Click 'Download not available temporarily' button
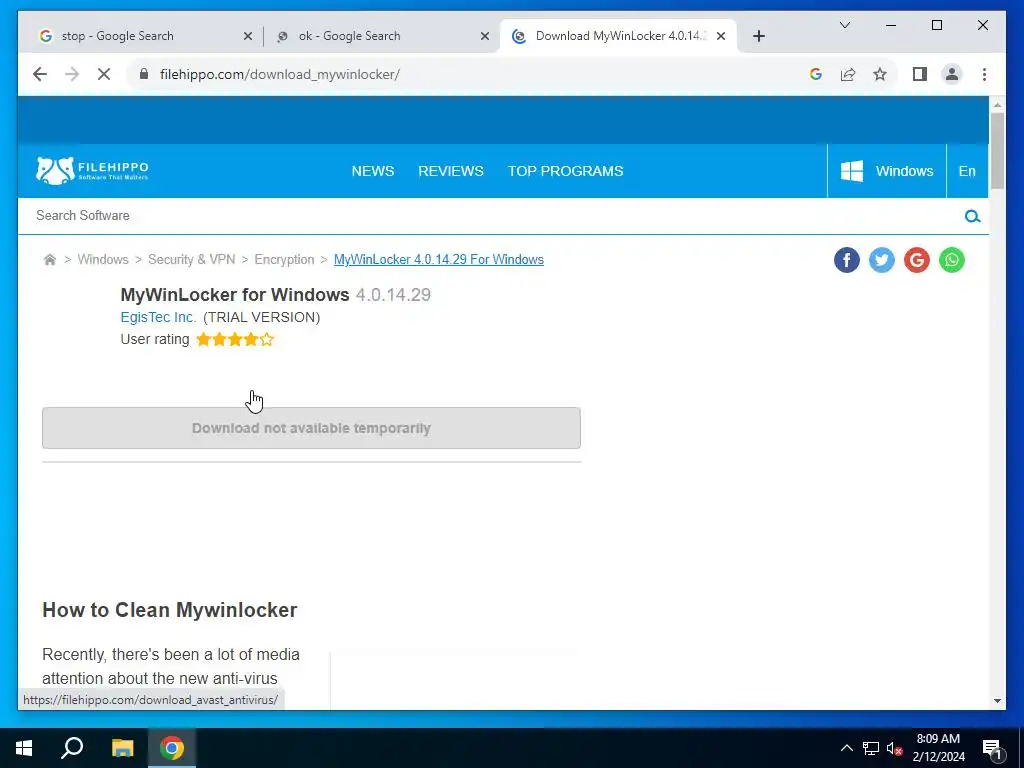The height and width of the screenshot is (768, 1024). point(312,428)
